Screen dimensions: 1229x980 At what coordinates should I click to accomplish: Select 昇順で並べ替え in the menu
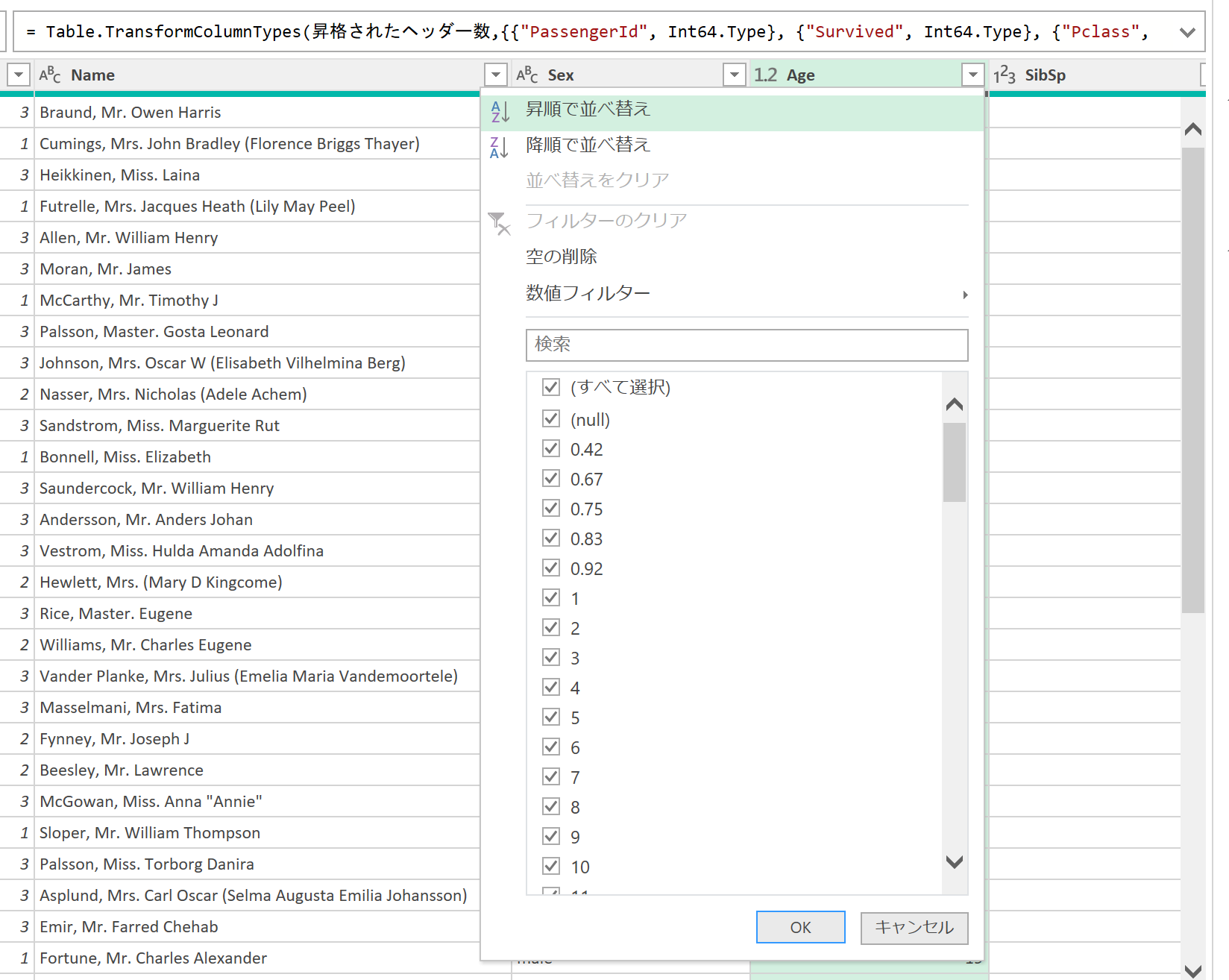click(586, 109)
